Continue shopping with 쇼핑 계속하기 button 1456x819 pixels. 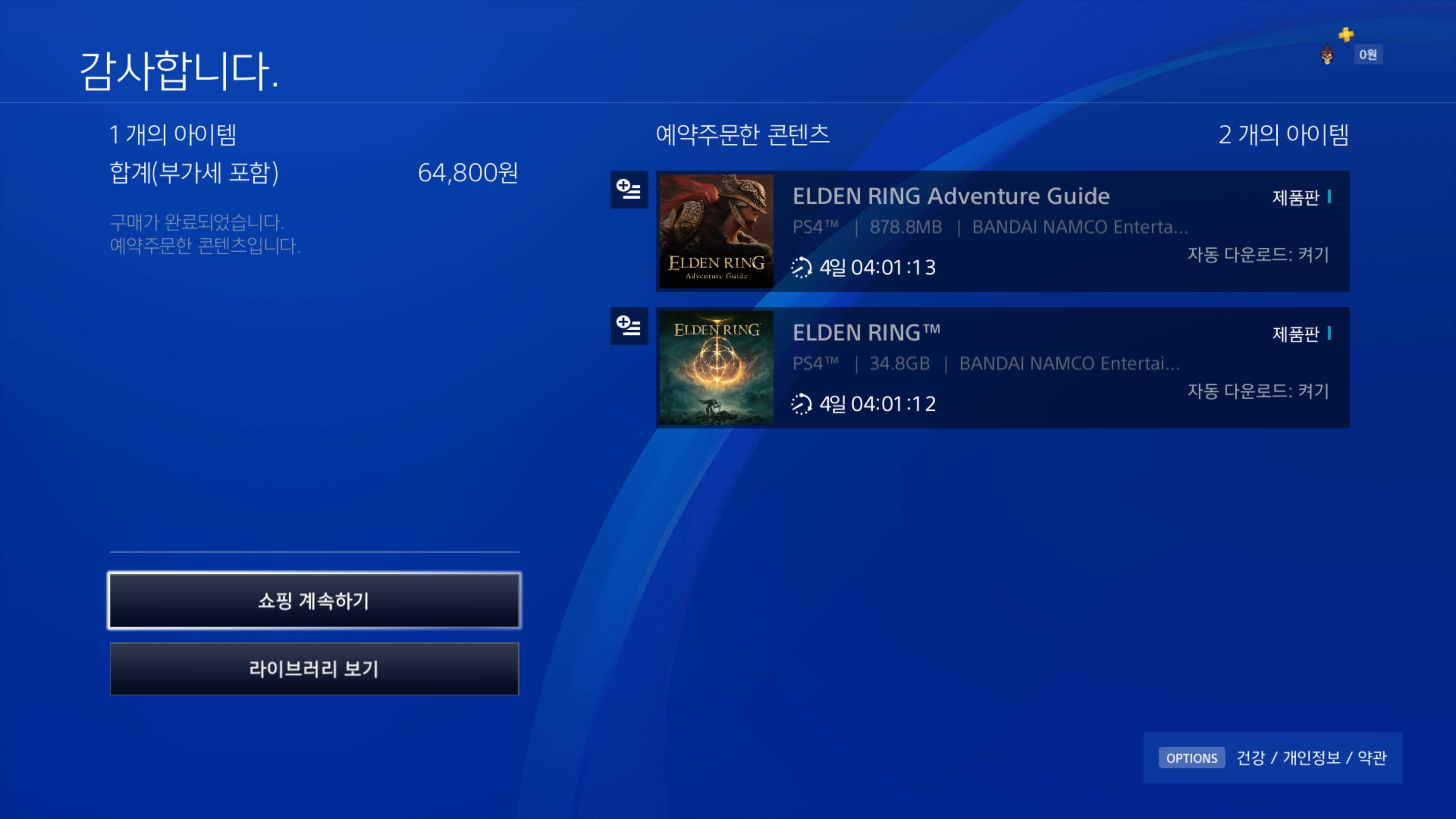pos(314,600)
